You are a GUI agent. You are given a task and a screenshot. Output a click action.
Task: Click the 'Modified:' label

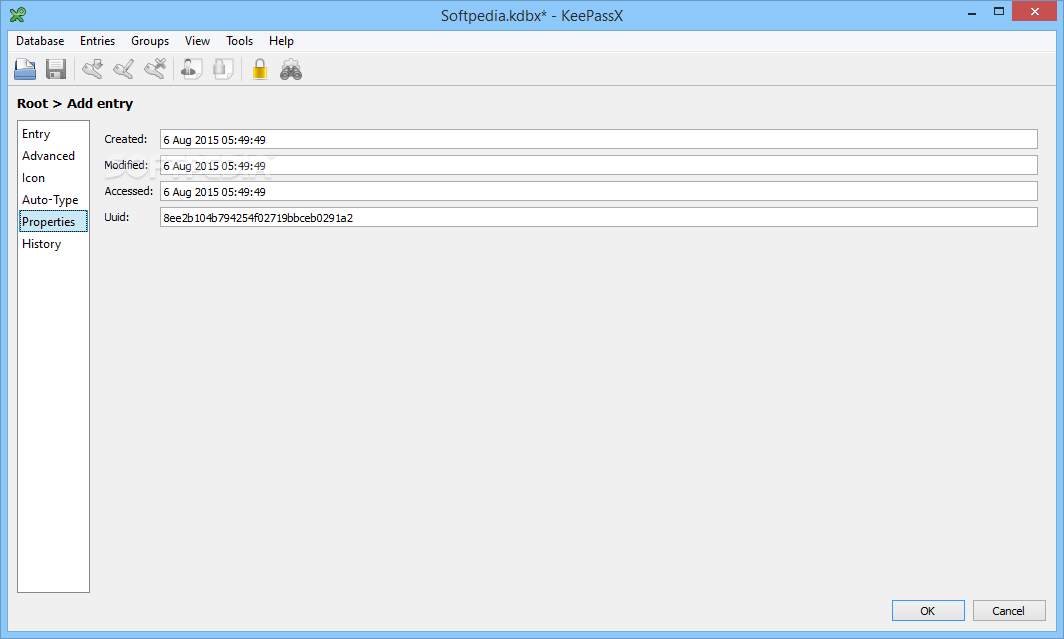point(126,165)
